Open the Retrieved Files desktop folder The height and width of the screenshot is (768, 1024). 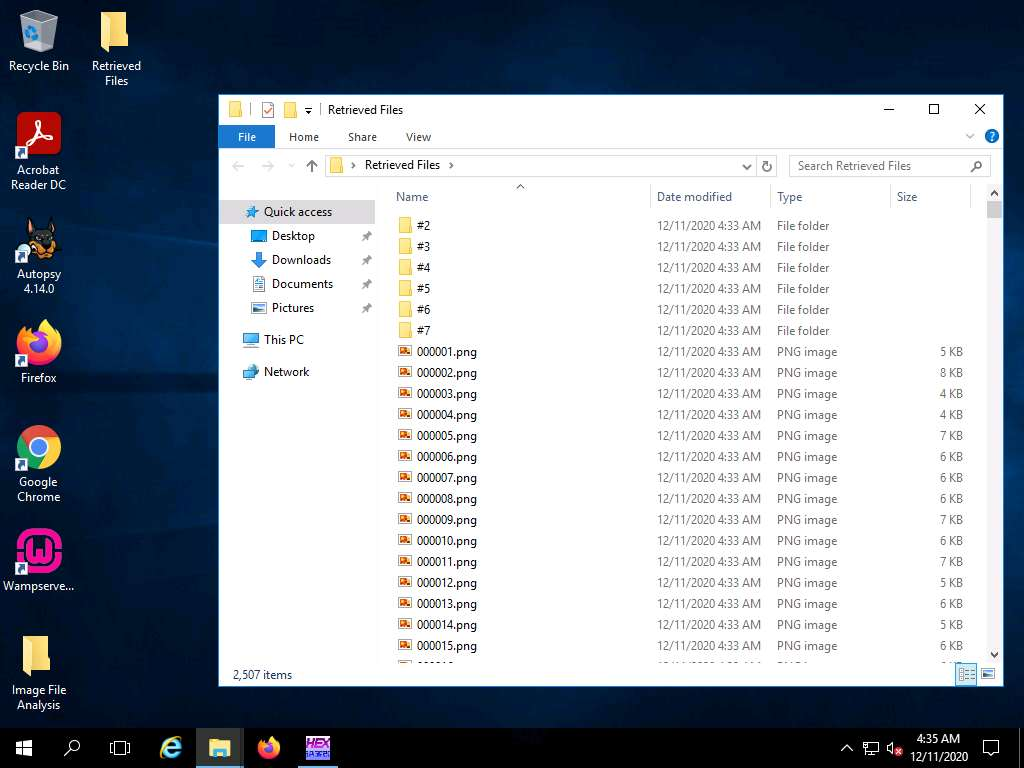click(116, 49)
